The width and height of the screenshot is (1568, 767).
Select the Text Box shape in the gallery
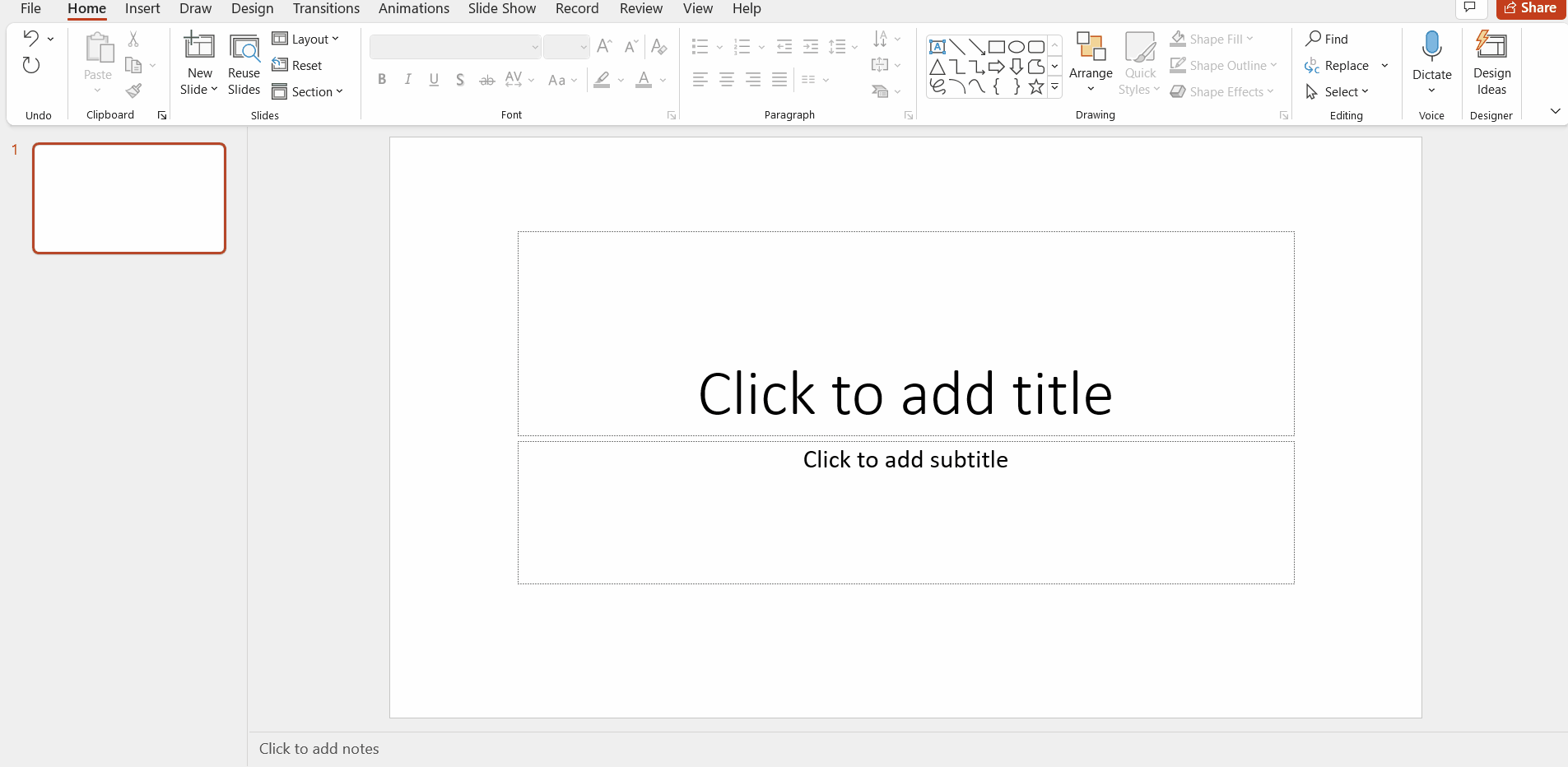(x=938, y=47)
